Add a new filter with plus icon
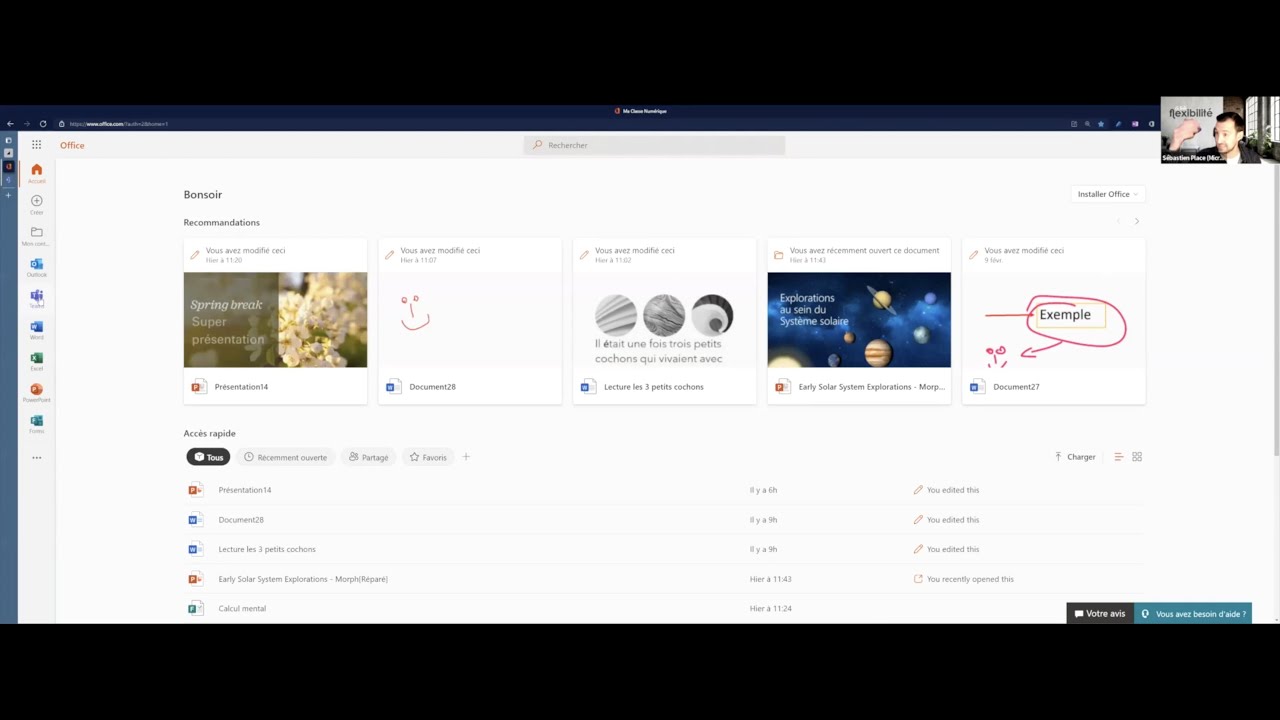The width and height of the screenshot is (1280, 720). click(x=466, y=457)
